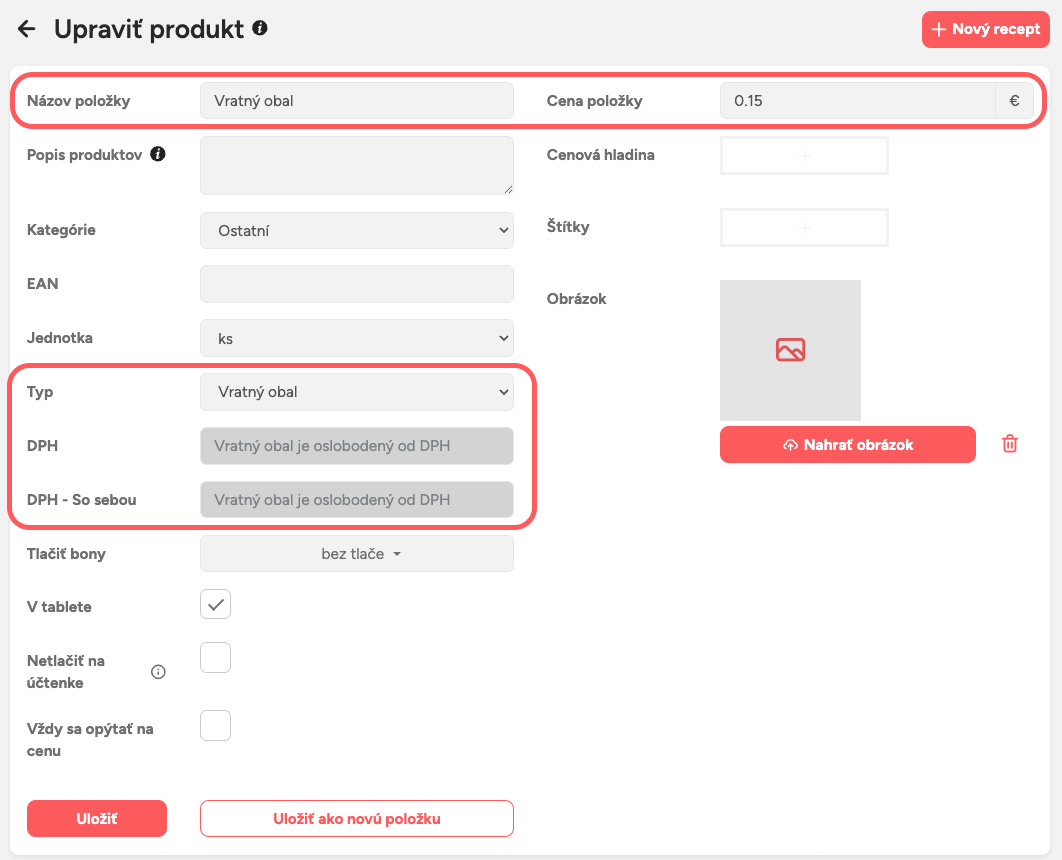Click the Nový recept button
This screenshot has width=1062, height=860.
985,30
